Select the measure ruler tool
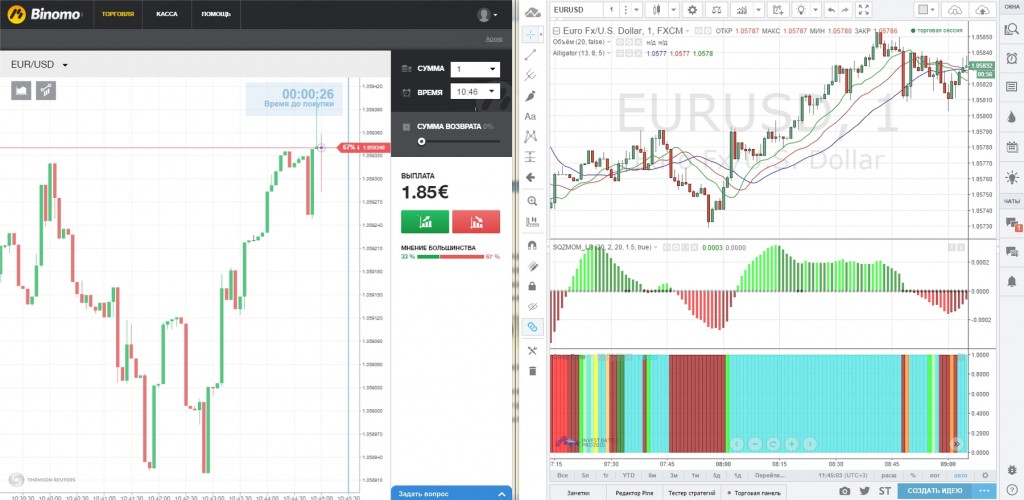 pos(532,221)
